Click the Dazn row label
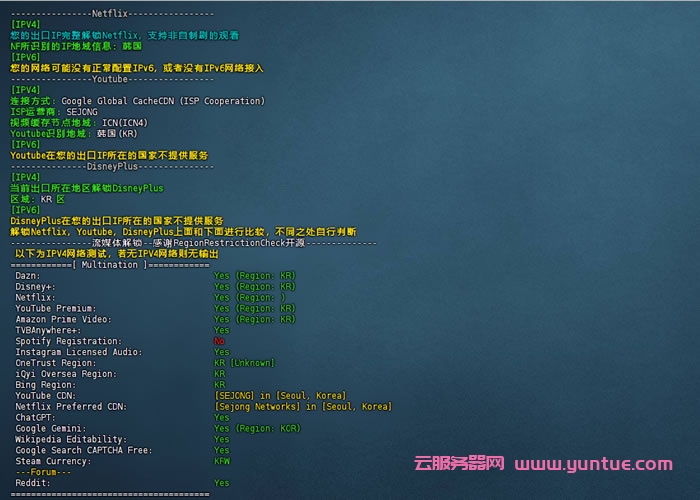Image resolution: width=700 pixels, height=500 pixels. [x=28, y=275]
